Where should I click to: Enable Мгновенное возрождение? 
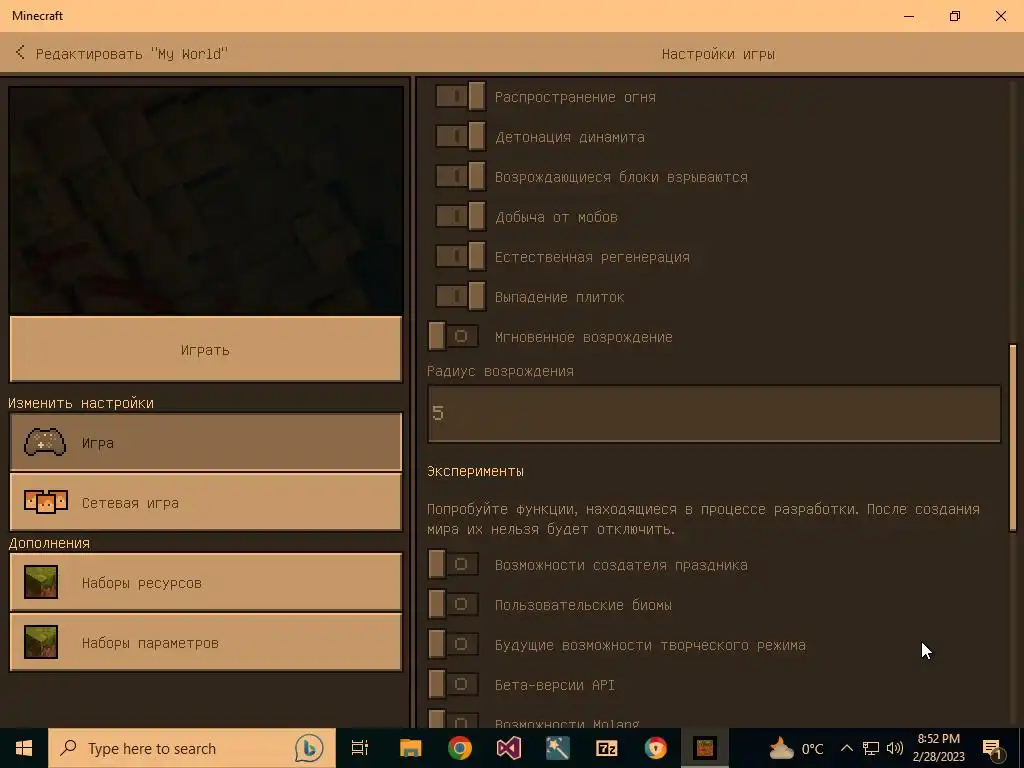tap(453, 336)
